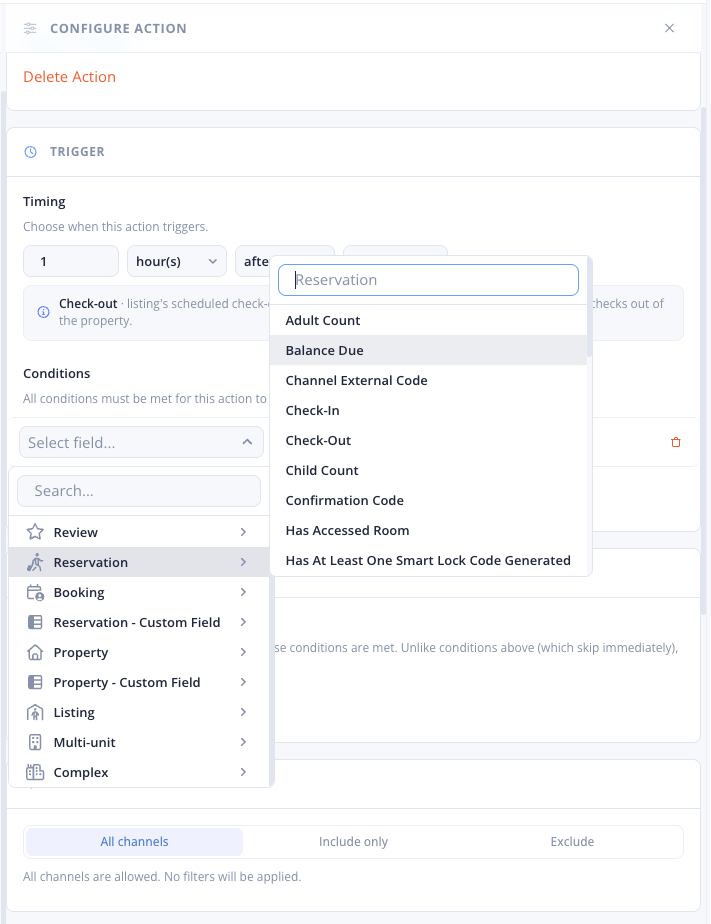Click the Reservation filter input box
The image size is (711, 924).
(428, 280)
